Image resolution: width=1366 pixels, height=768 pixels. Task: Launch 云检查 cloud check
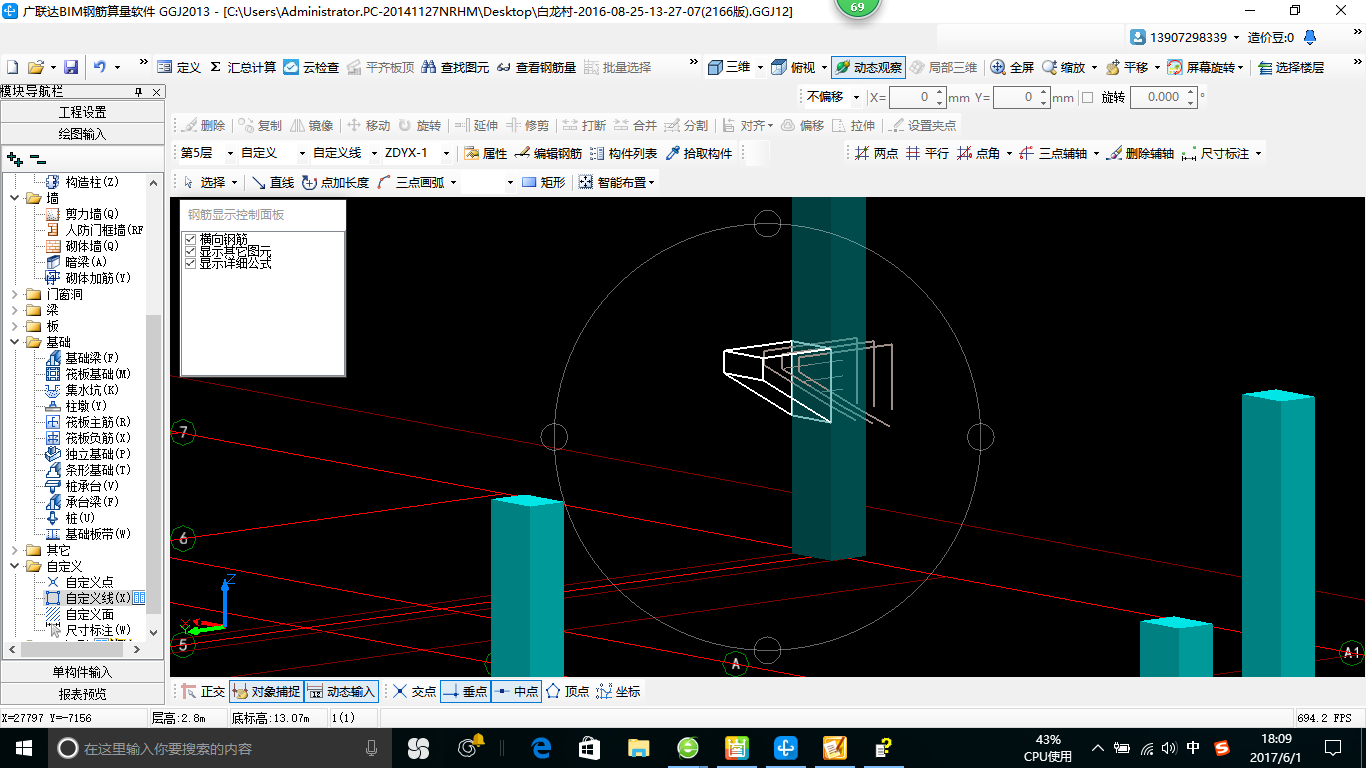(311, 67)
